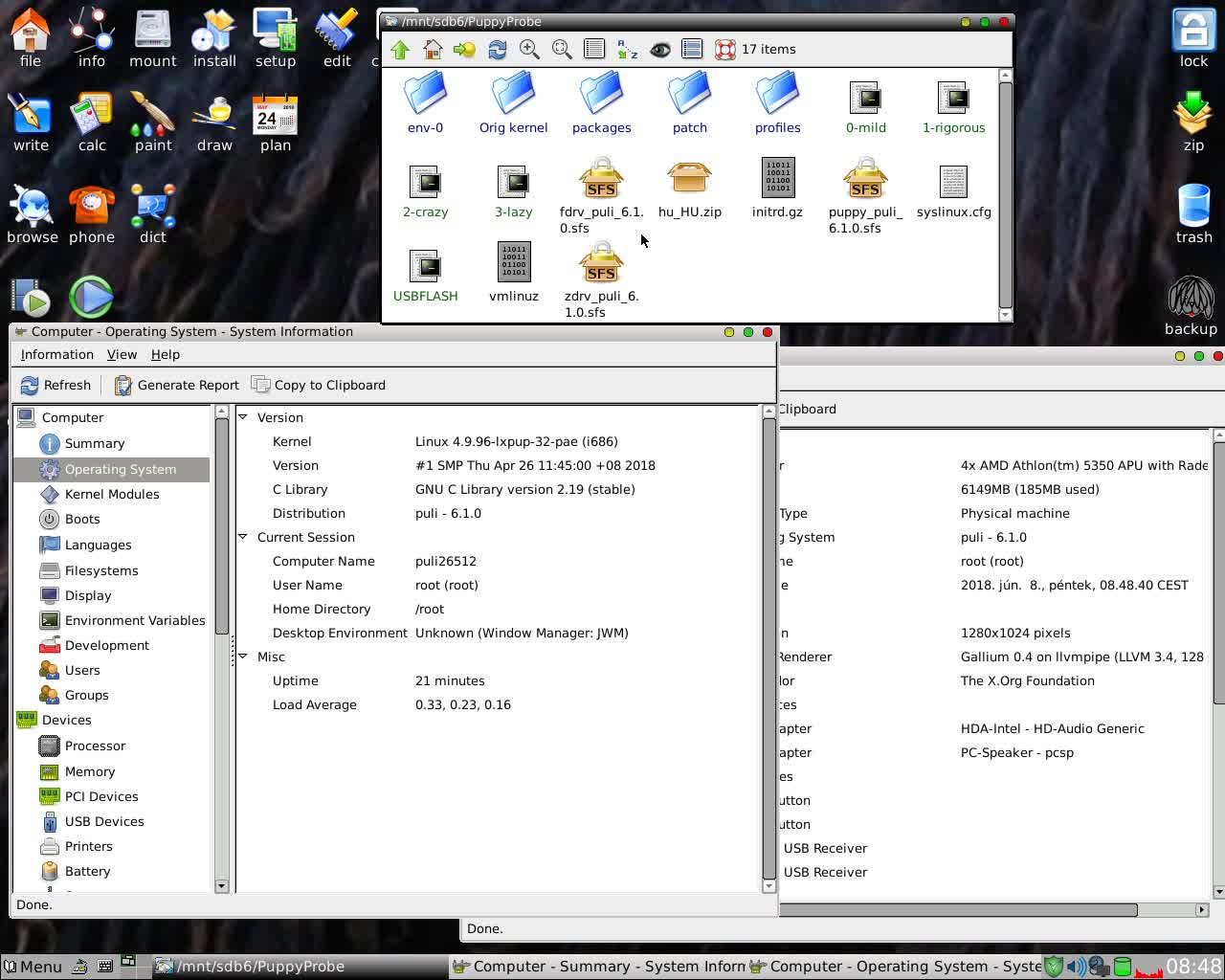1225x980 pixels.
Task: Zoom in on file icons
Action: point(529,50)
